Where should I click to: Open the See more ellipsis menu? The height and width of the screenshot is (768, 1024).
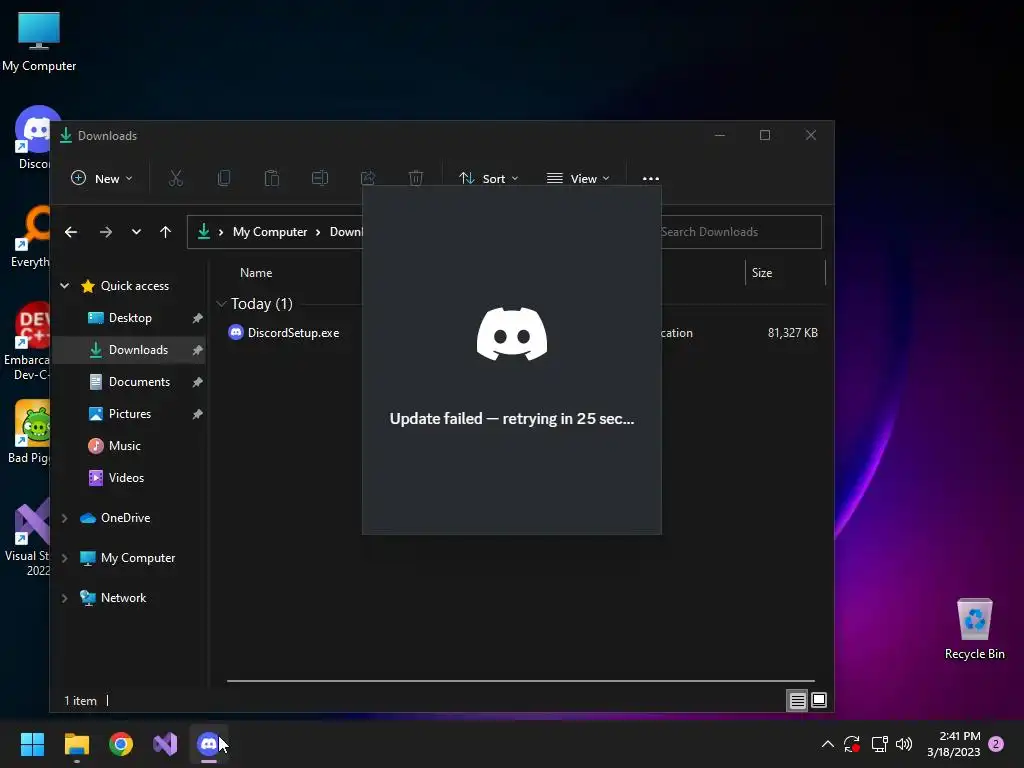click(650, 178)
